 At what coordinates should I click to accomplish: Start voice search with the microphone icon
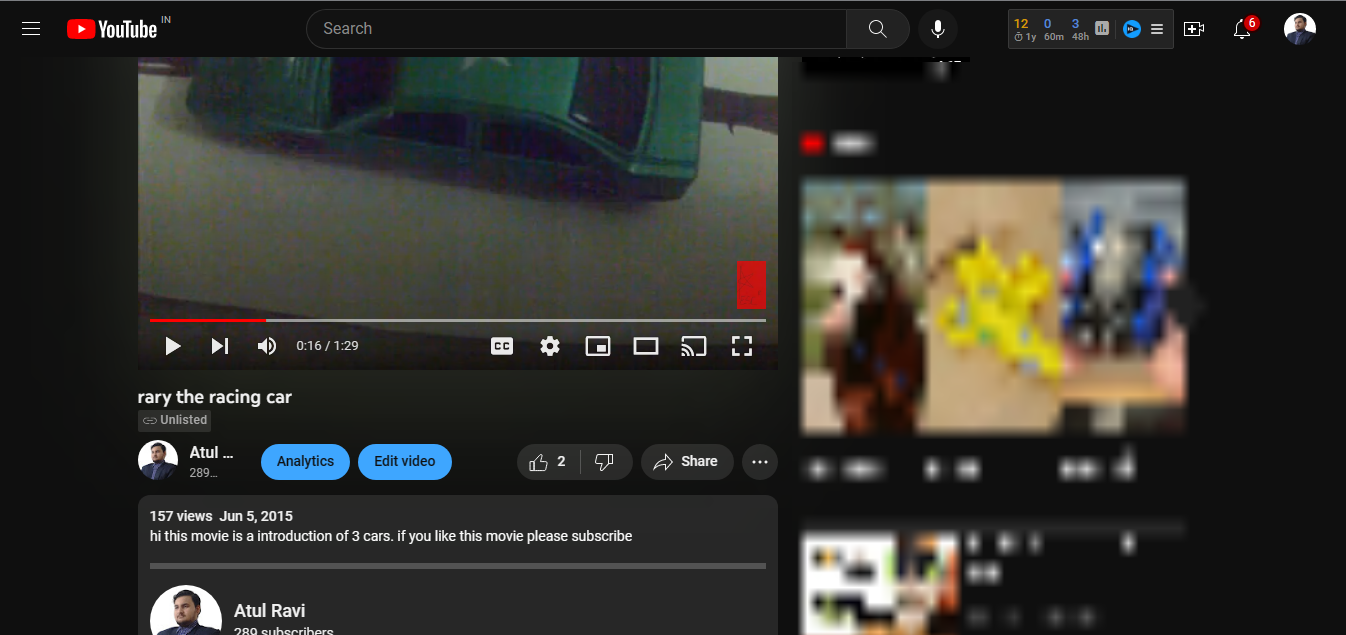tap(937, 29)
